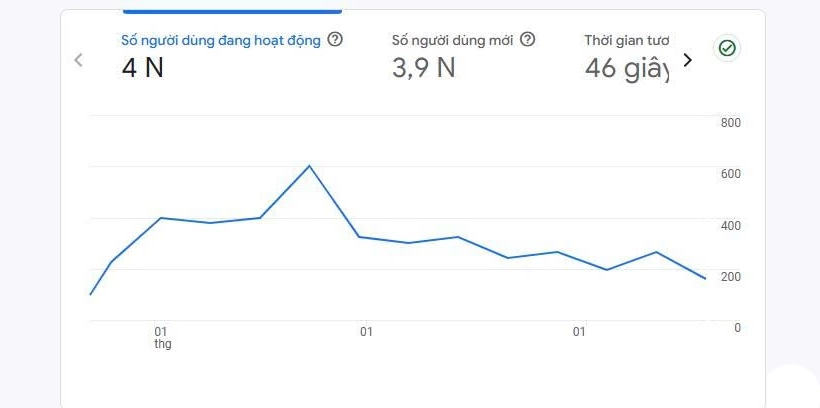Click help icon beside Số người dùng đang hoạt động

[x=335, y=40]
